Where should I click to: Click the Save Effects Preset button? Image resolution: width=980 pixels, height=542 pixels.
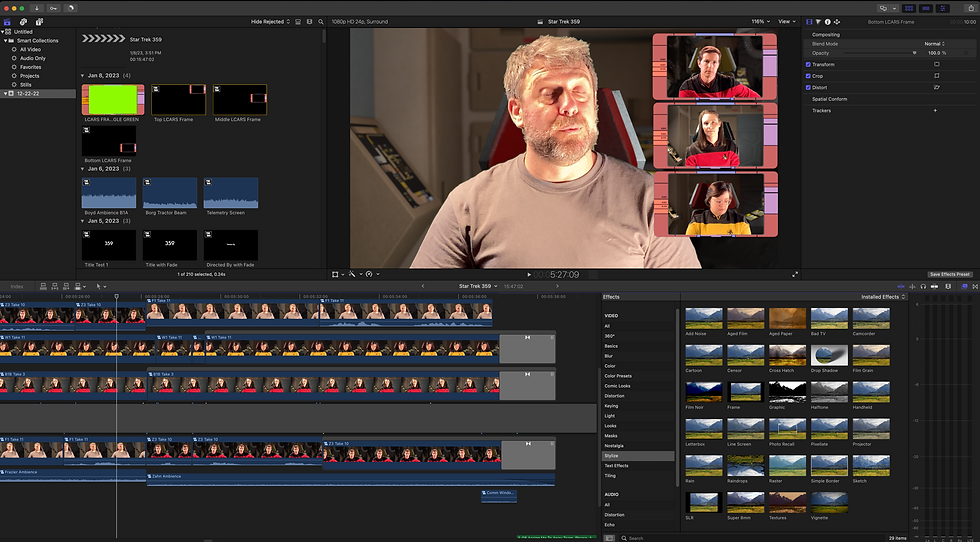coord(949,274)
